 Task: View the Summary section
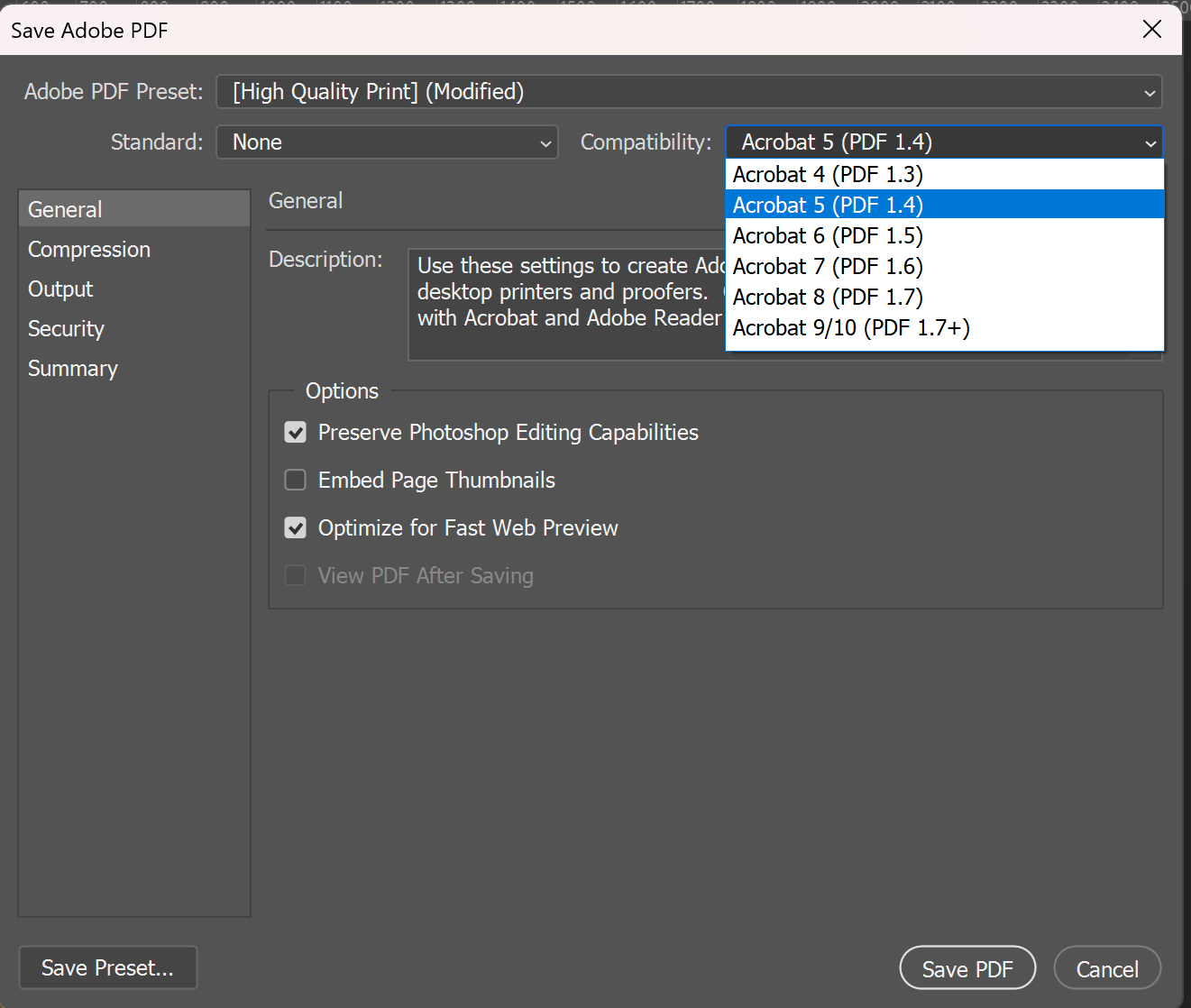pyautogui.click(x=73, y=369)
